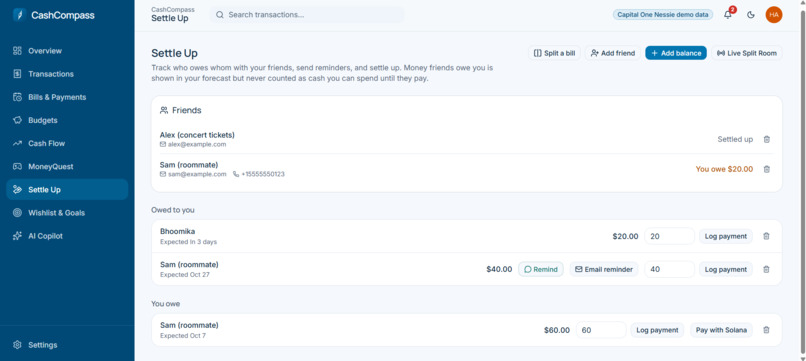The image size is (806, 361).
Task: Send Remind message to Sam
Action: (541, 269)
